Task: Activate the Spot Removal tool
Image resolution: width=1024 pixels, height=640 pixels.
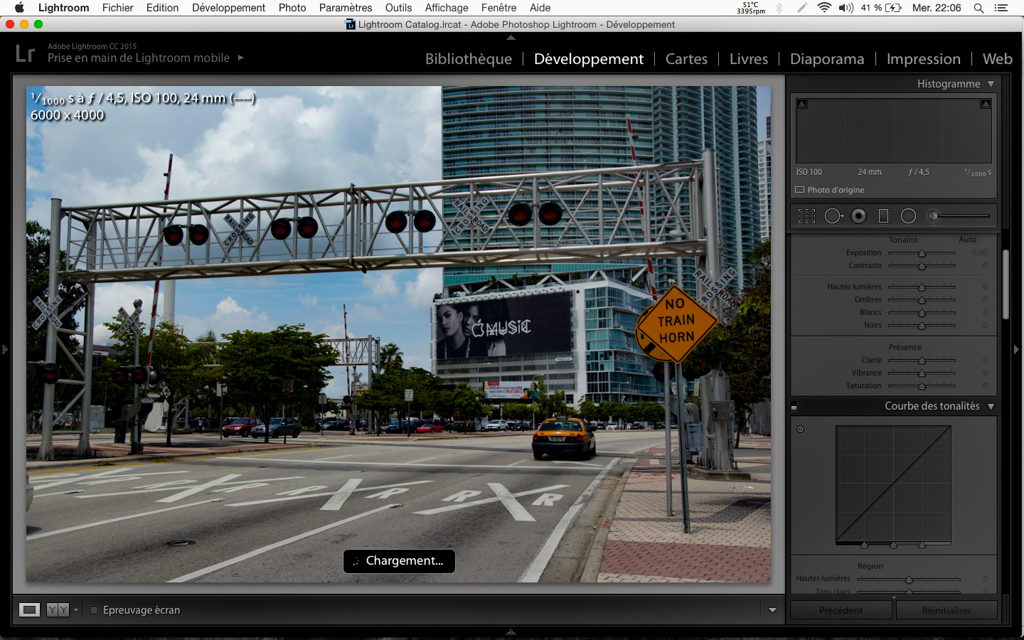Action: click(x=833, y=216)
